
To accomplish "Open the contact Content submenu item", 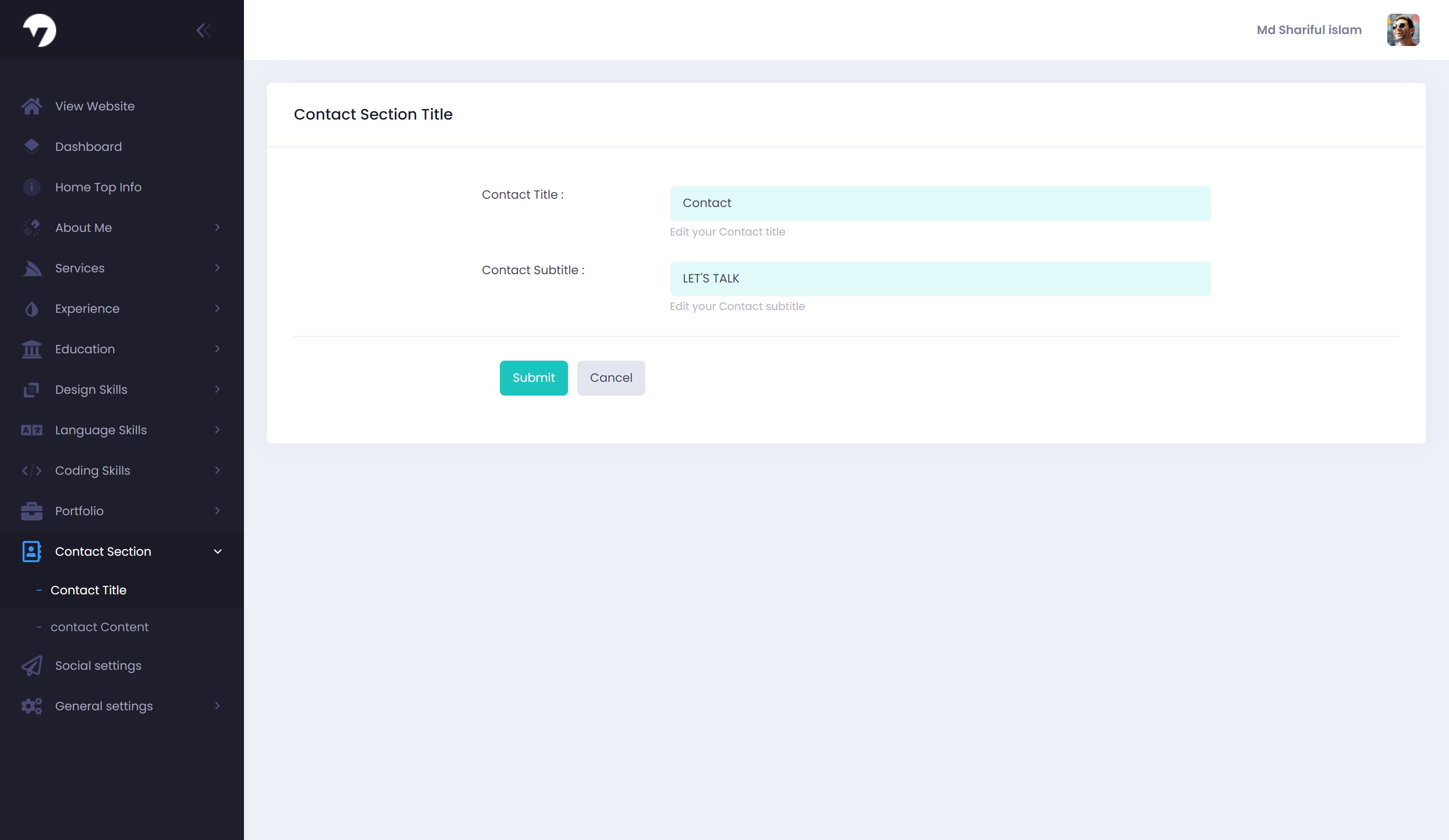I will [99, 627].
